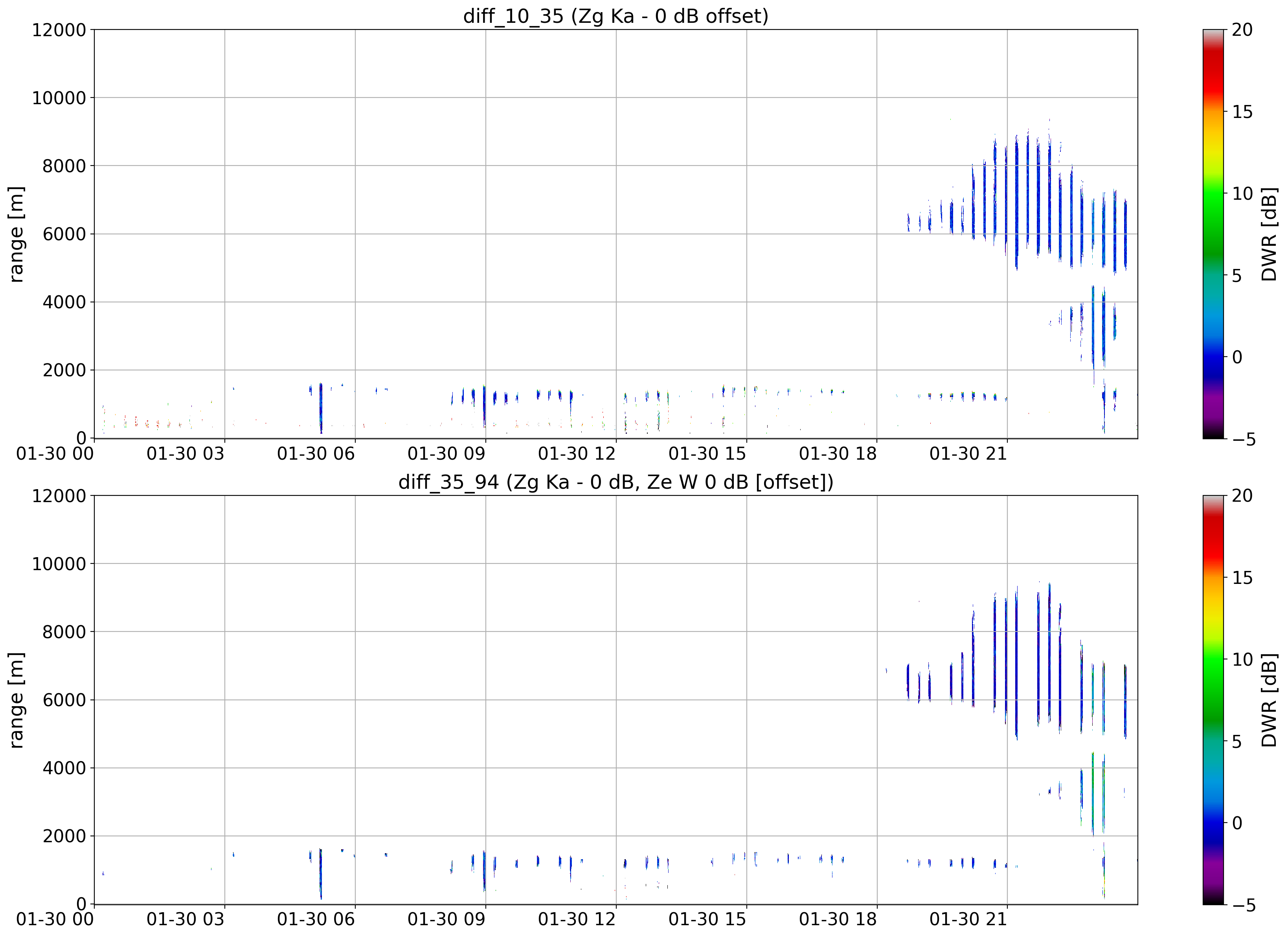Click the "5" tick on the diff_35_94 colorbar
This screenshot has width=1288, height=937.
pyautogui.click(x=1237, y=742)
